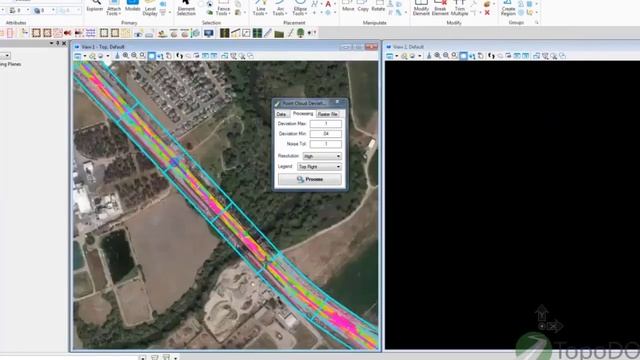
Task: Open the Legend dropdown set to Top Right
Action: click(319, 167)
